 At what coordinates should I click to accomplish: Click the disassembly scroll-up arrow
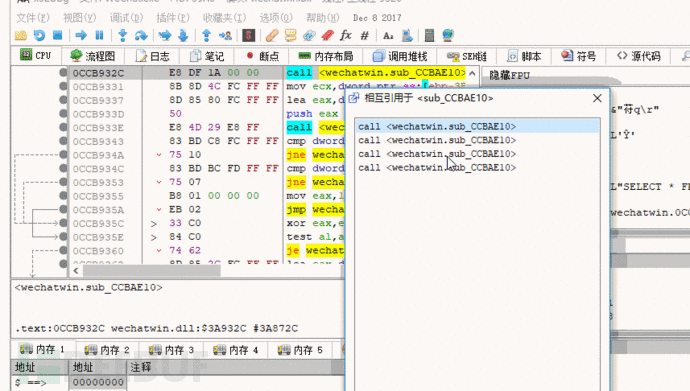(472, 73)
